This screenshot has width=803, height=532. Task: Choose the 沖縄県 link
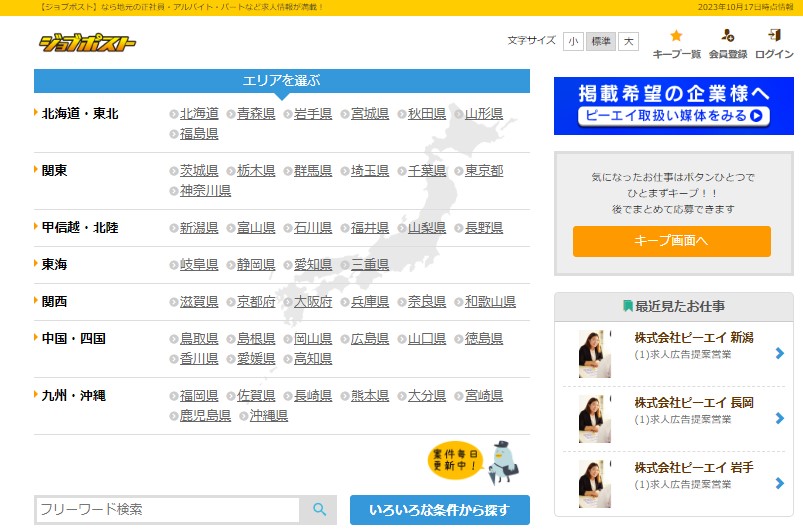click(268, 415)
